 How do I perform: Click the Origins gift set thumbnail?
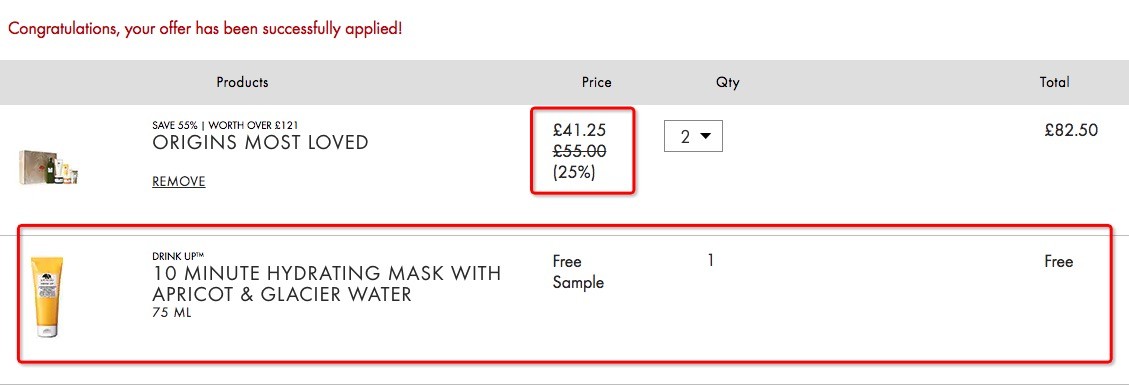pyautogui.click(x=48, y=167)
